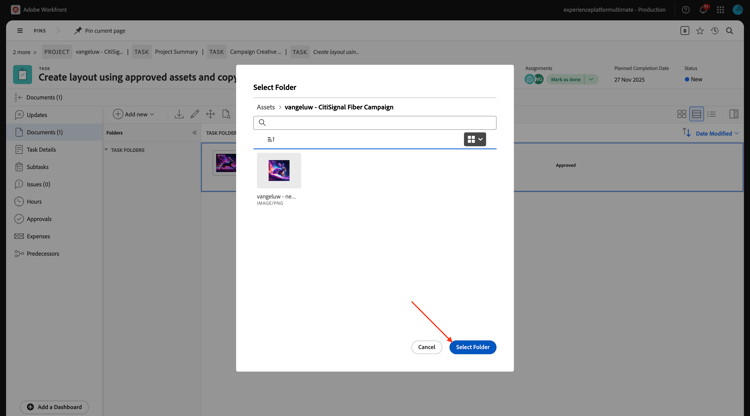Go to Assets breadcrumb in dialog
Image resolution: width=750 pixels, height=416 pixels.
tap(265, 107)
